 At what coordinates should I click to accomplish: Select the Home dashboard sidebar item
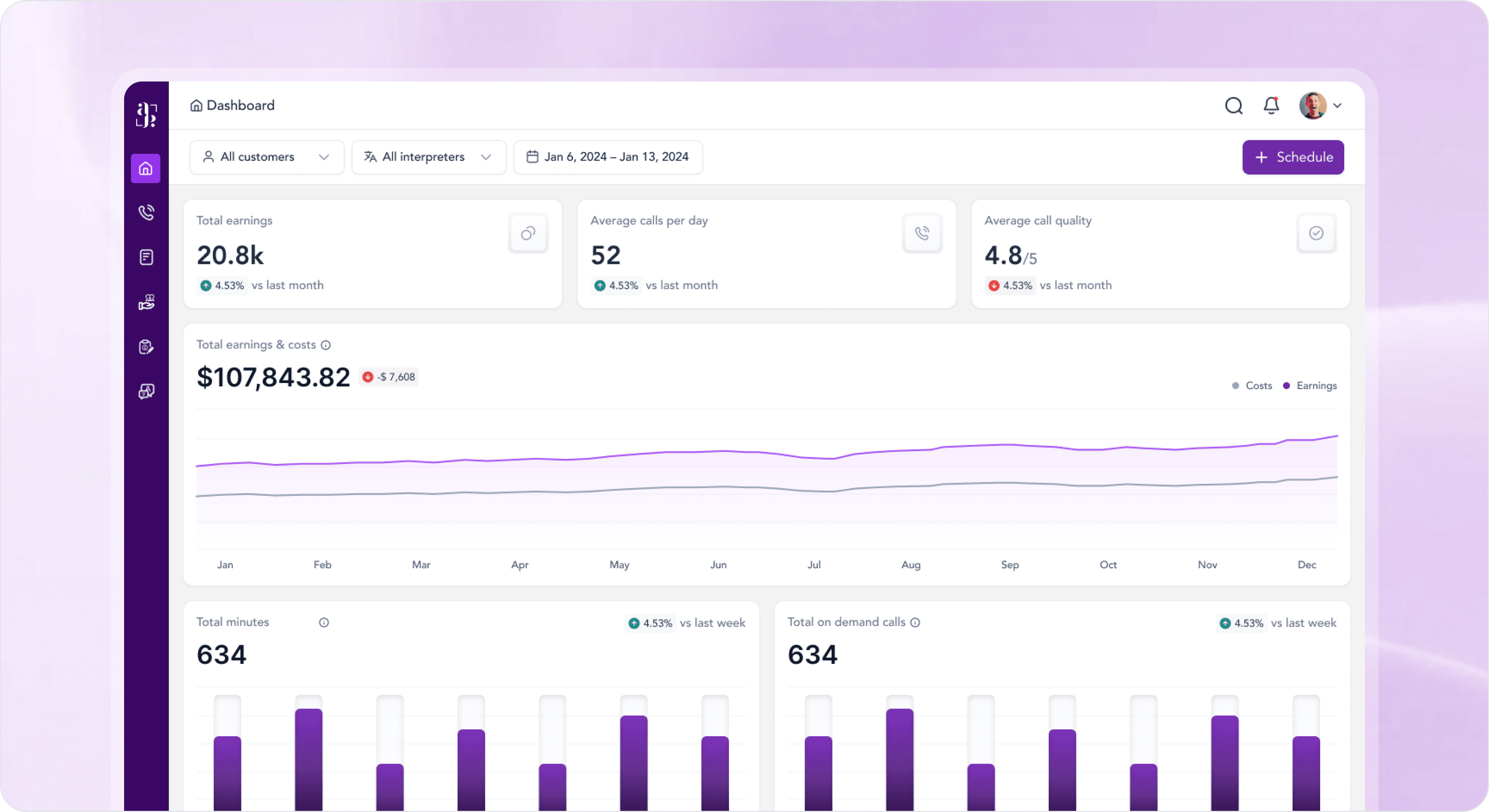click(x=146, y=168)
